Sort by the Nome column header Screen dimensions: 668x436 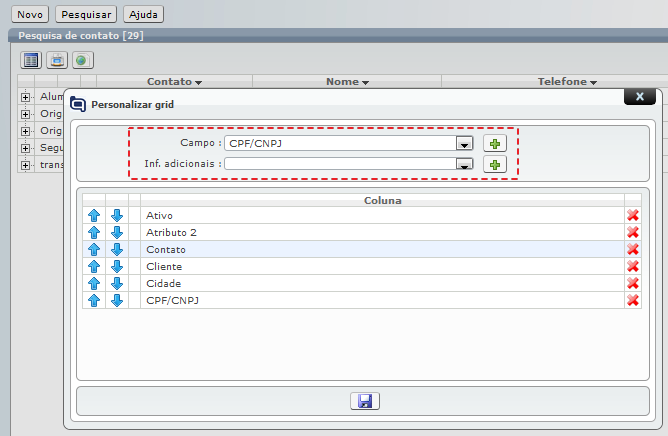[x=347, y=82]
